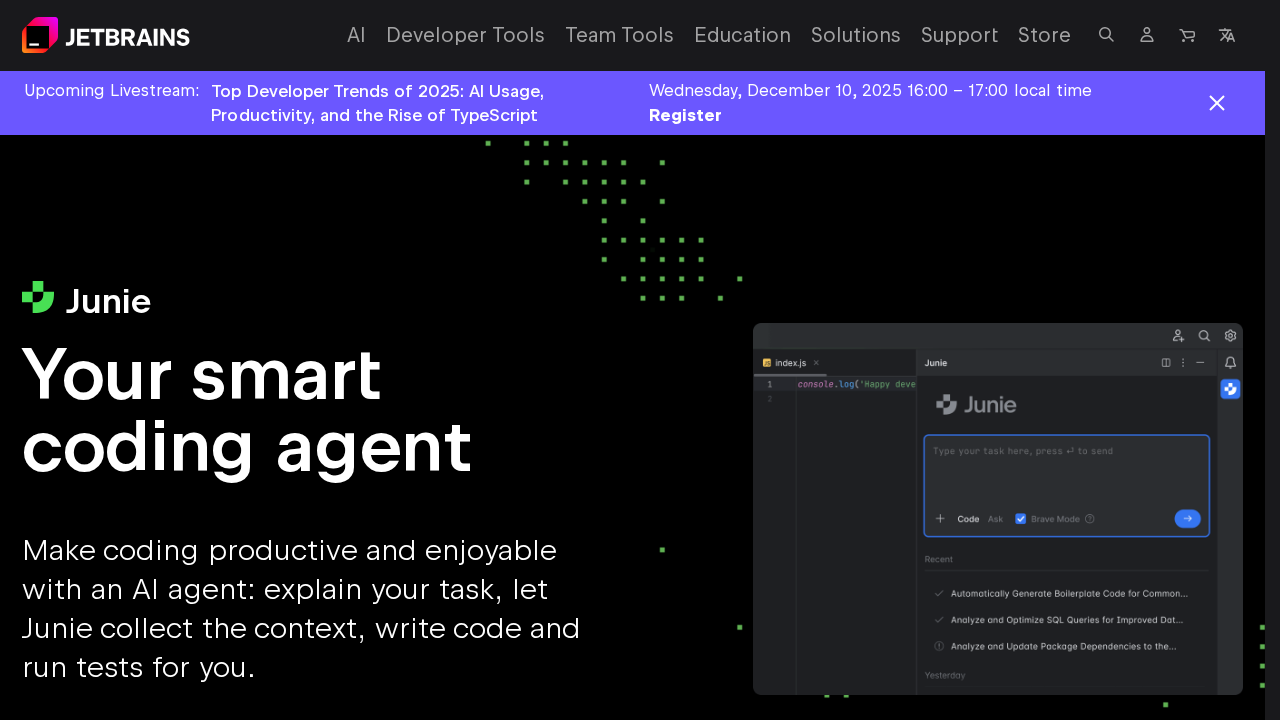Switch Junie to Ask mode
The width and height of the screenshot is (1280, 720).
point(995,518)
